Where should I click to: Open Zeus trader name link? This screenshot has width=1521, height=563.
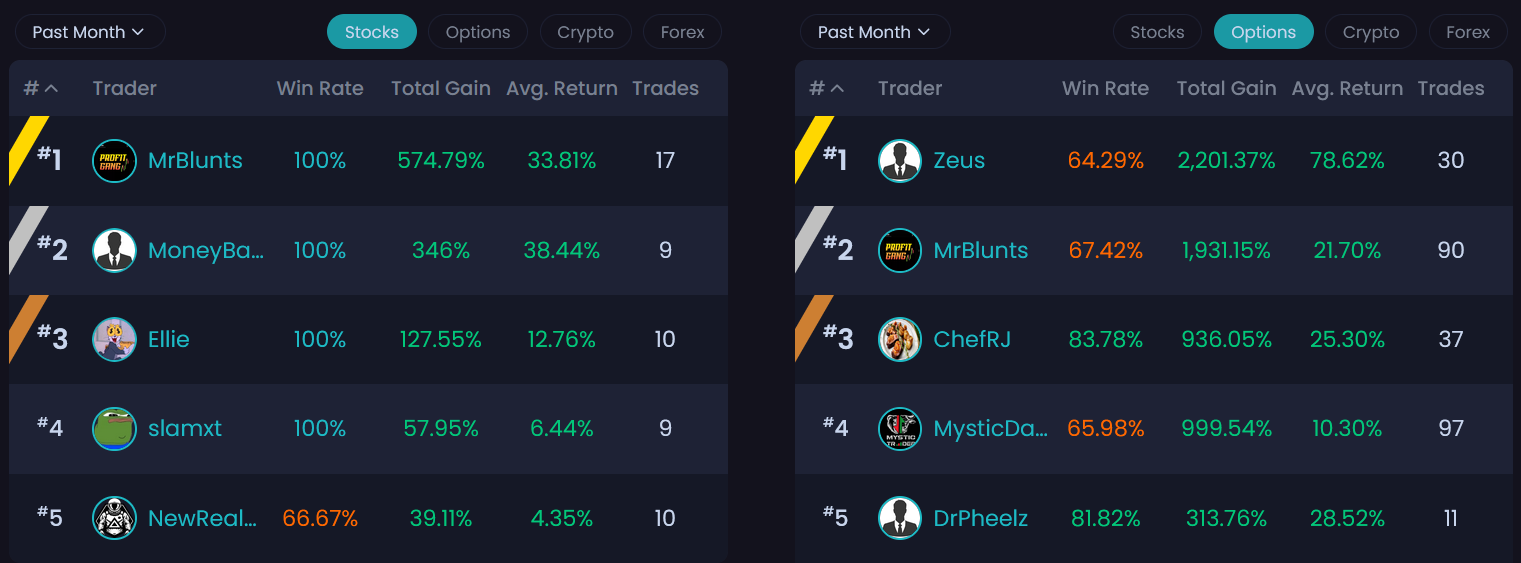(x=958, y=161)
